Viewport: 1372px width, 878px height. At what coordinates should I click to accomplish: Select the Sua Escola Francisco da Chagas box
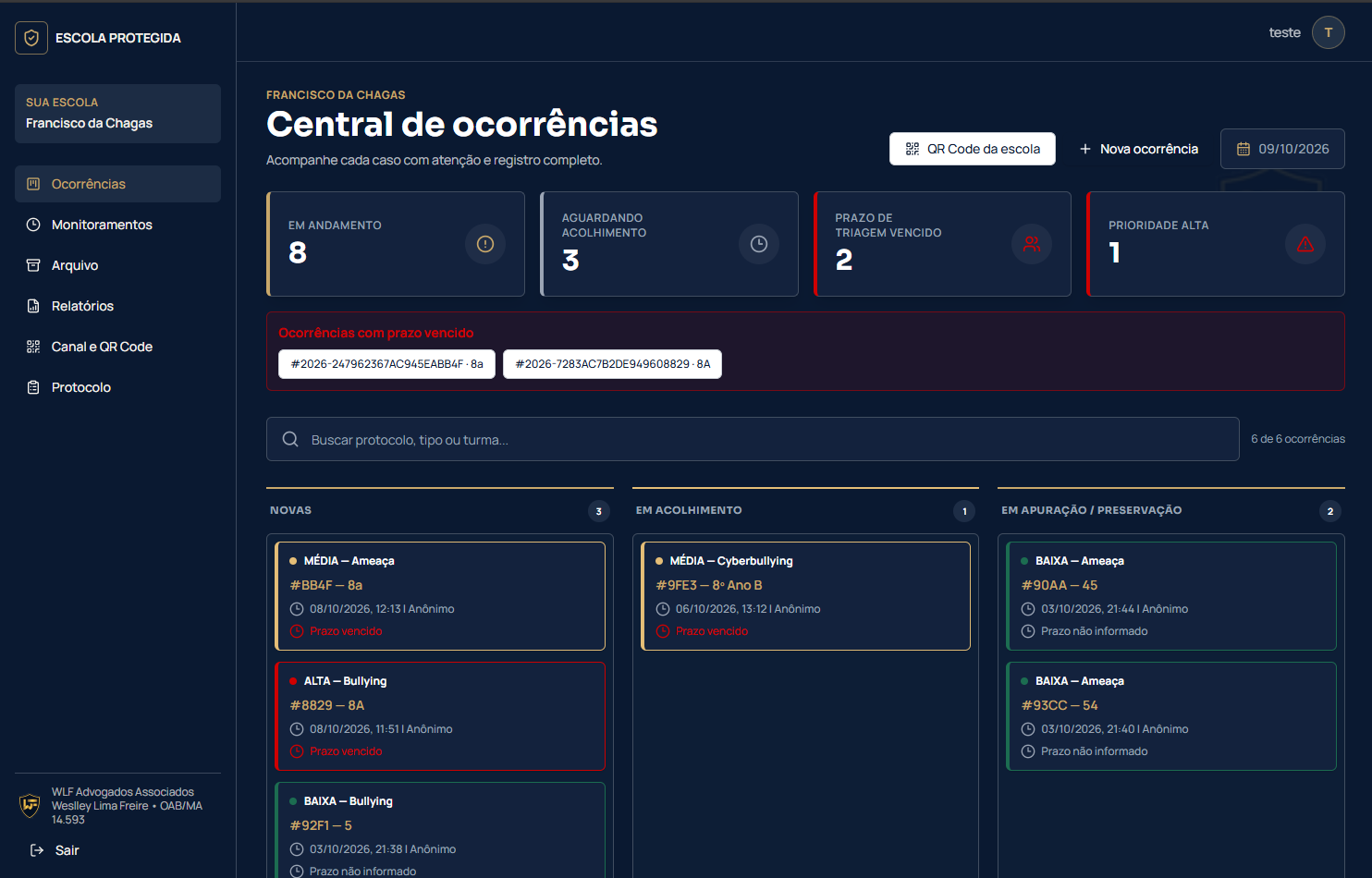(x=117, y=114)
